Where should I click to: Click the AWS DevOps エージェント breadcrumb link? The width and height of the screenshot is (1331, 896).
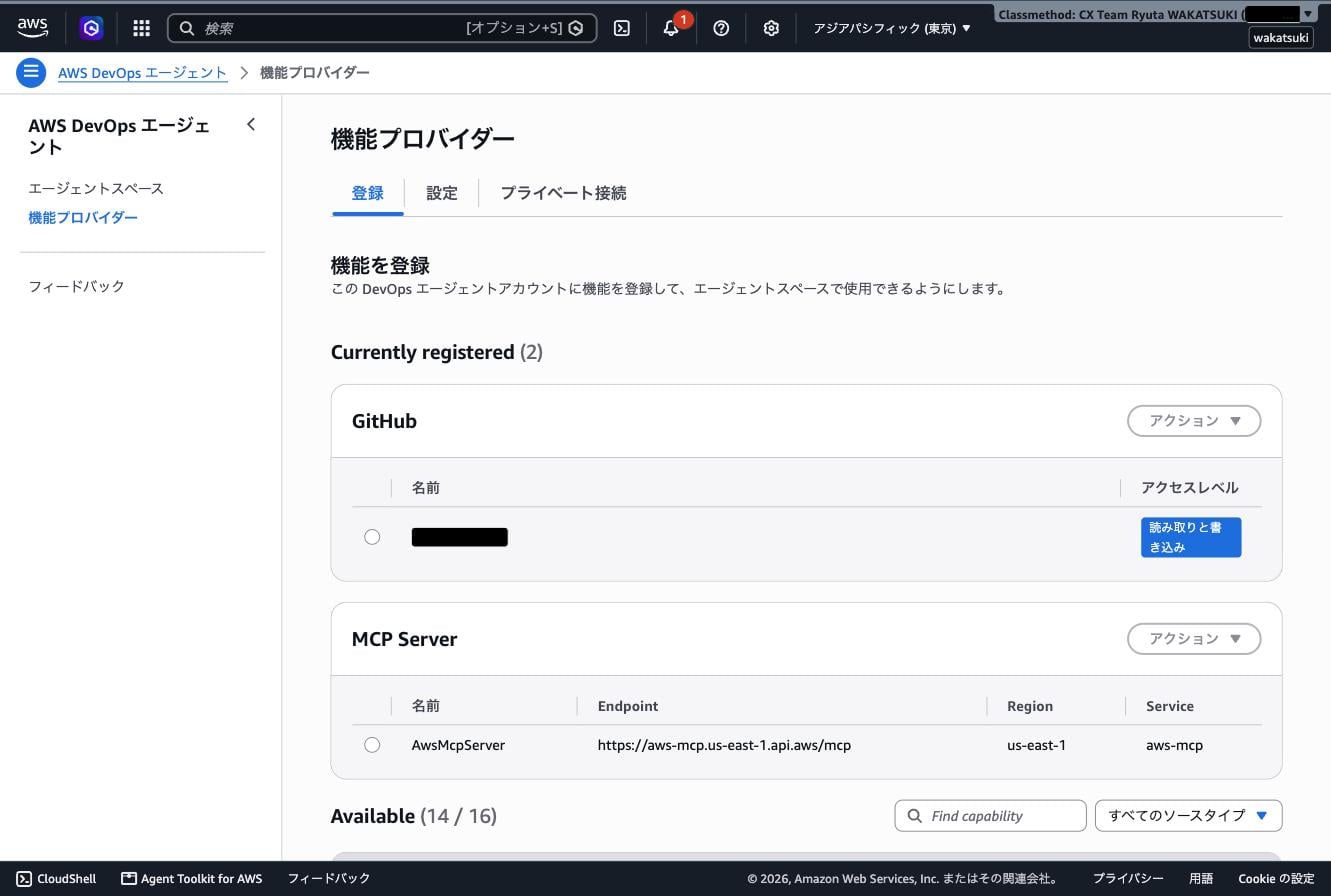coord(142,72)
